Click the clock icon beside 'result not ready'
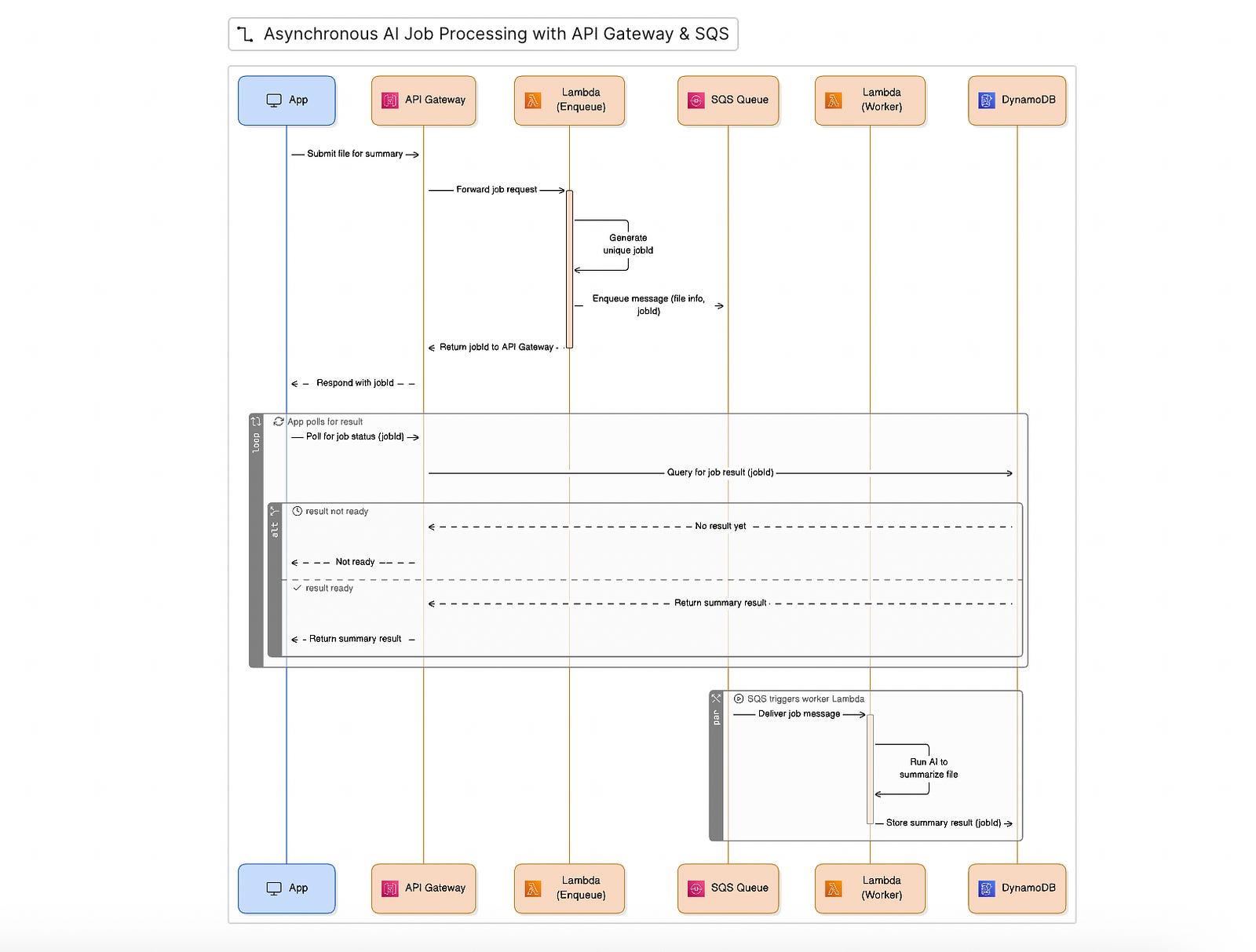The height and width of the screenshot is (952, 1256). coord(298,511)
